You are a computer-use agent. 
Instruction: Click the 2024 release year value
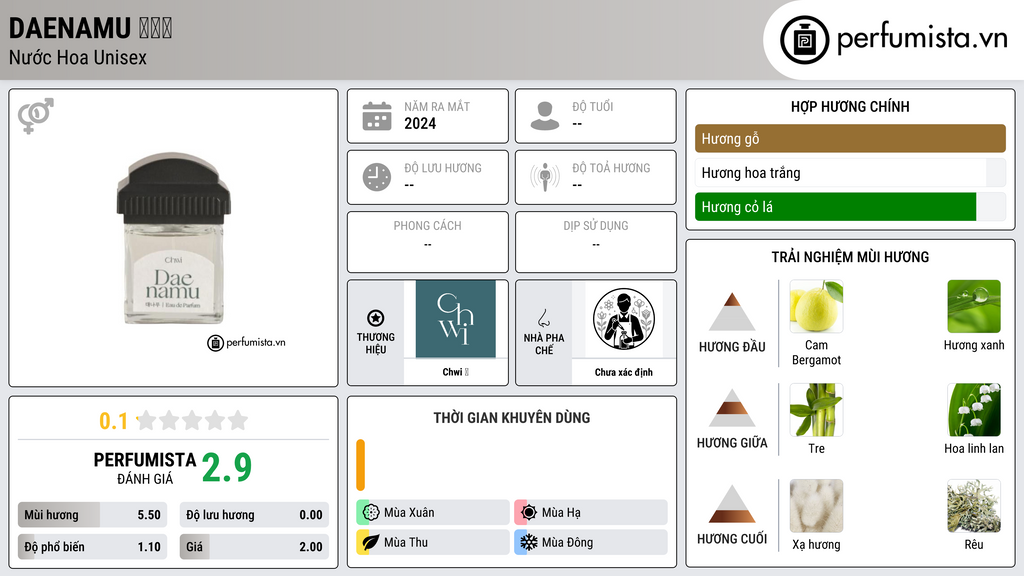[x=420, y=123]
